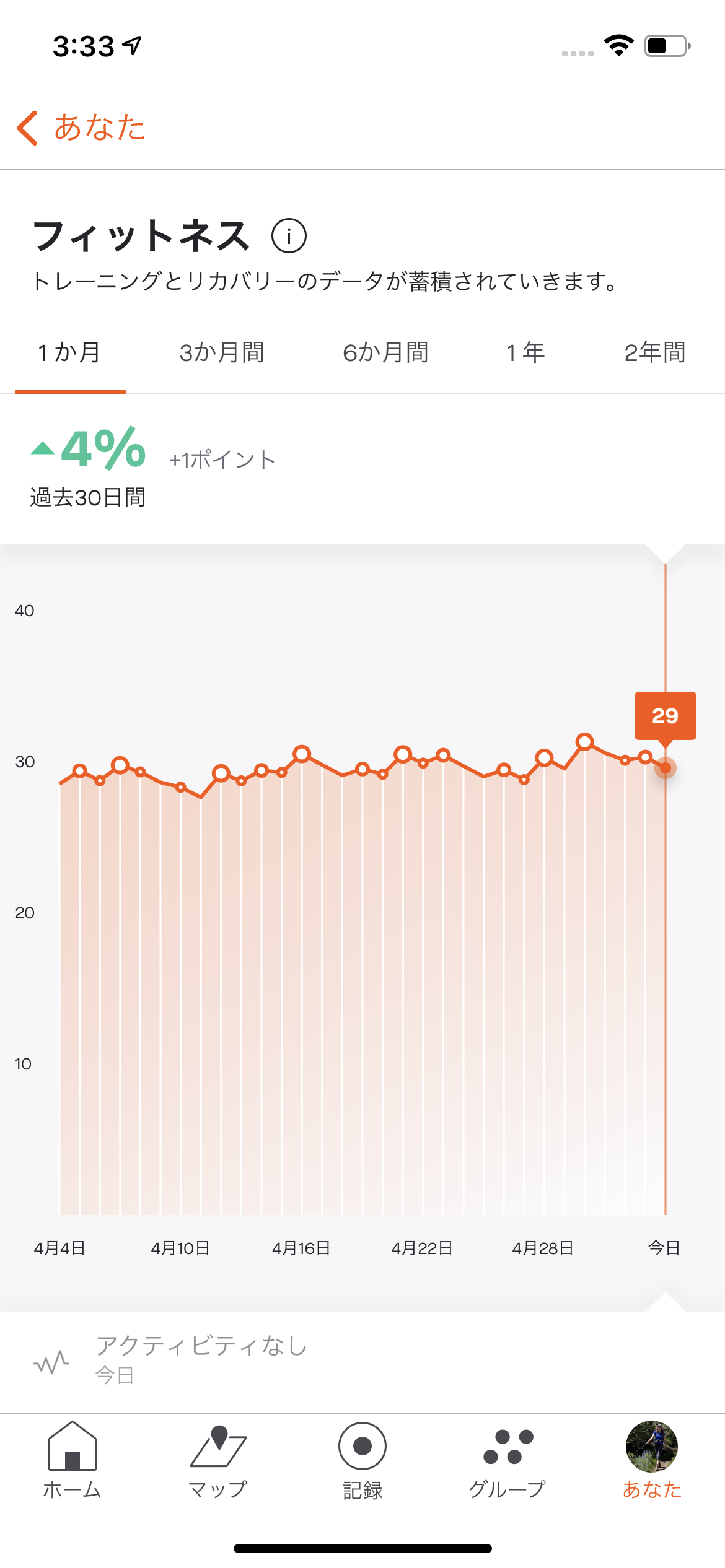The image size is (725, 1568).
Task: Tap the location arrow icon in status bar
Action: (132, 45)
